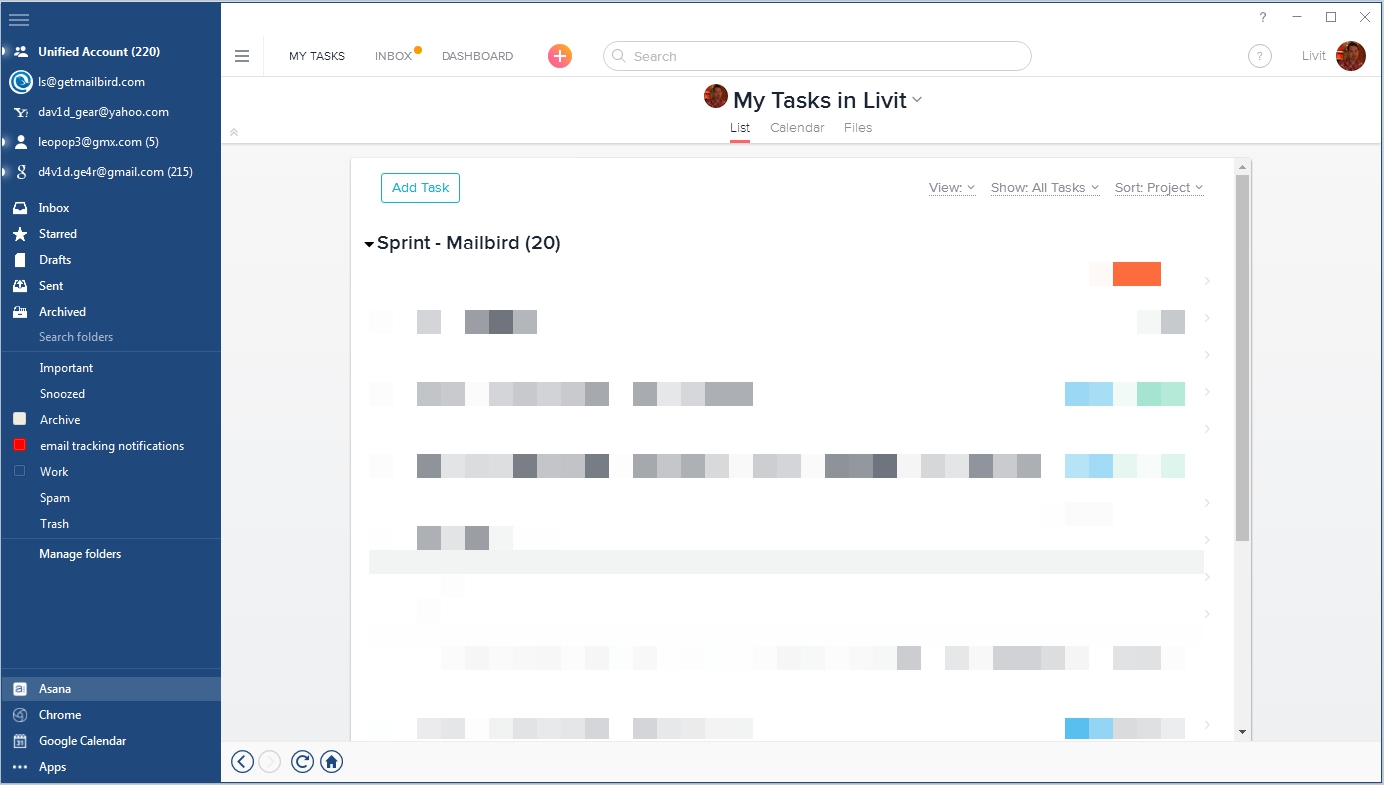Select the d4v1d.ge4r@gmail.com account
The height and width of the screenshot is (785, 1384).
115,172
